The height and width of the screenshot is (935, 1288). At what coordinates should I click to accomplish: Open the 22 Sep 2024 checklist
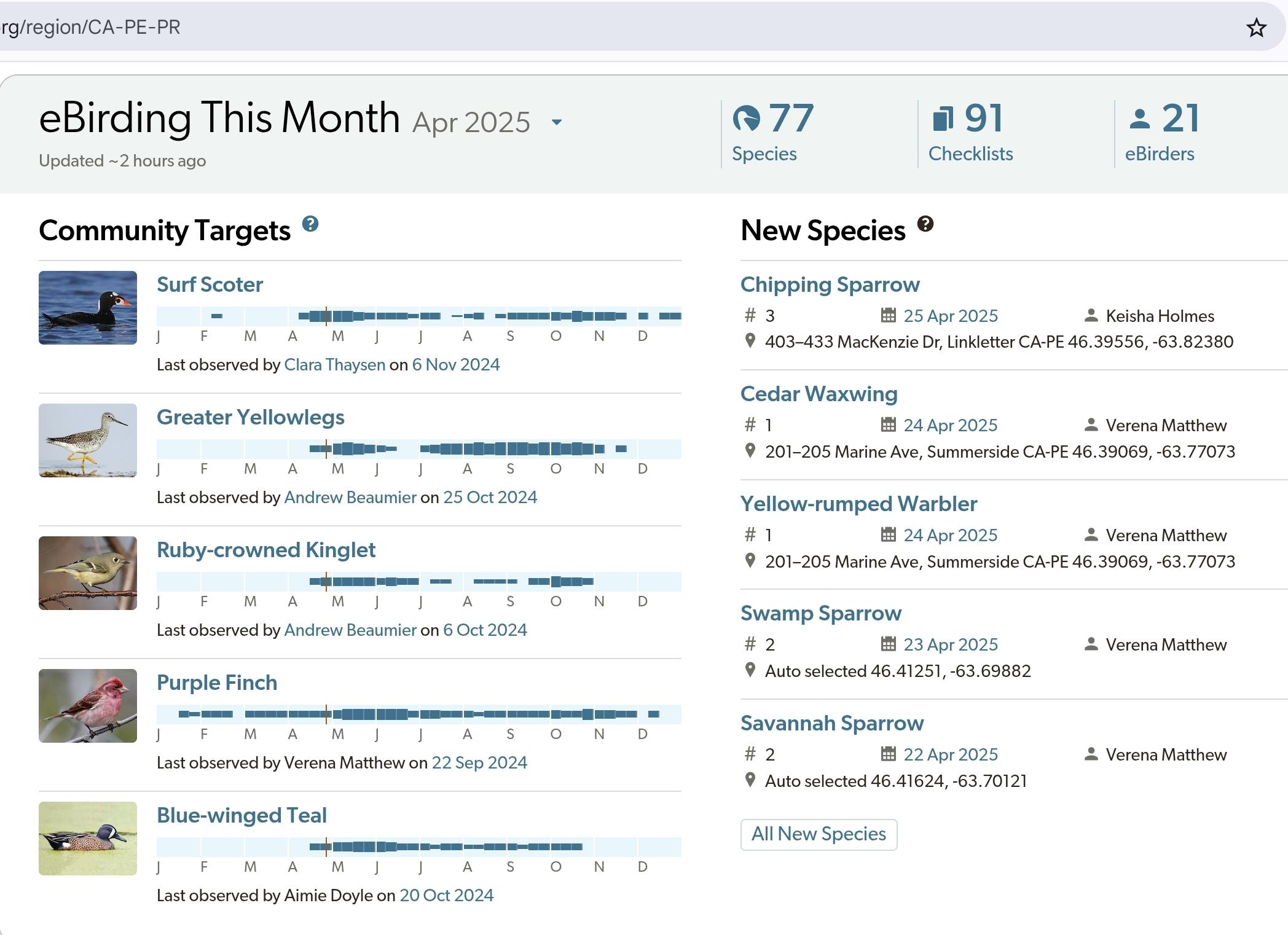[x=479, y=763]
